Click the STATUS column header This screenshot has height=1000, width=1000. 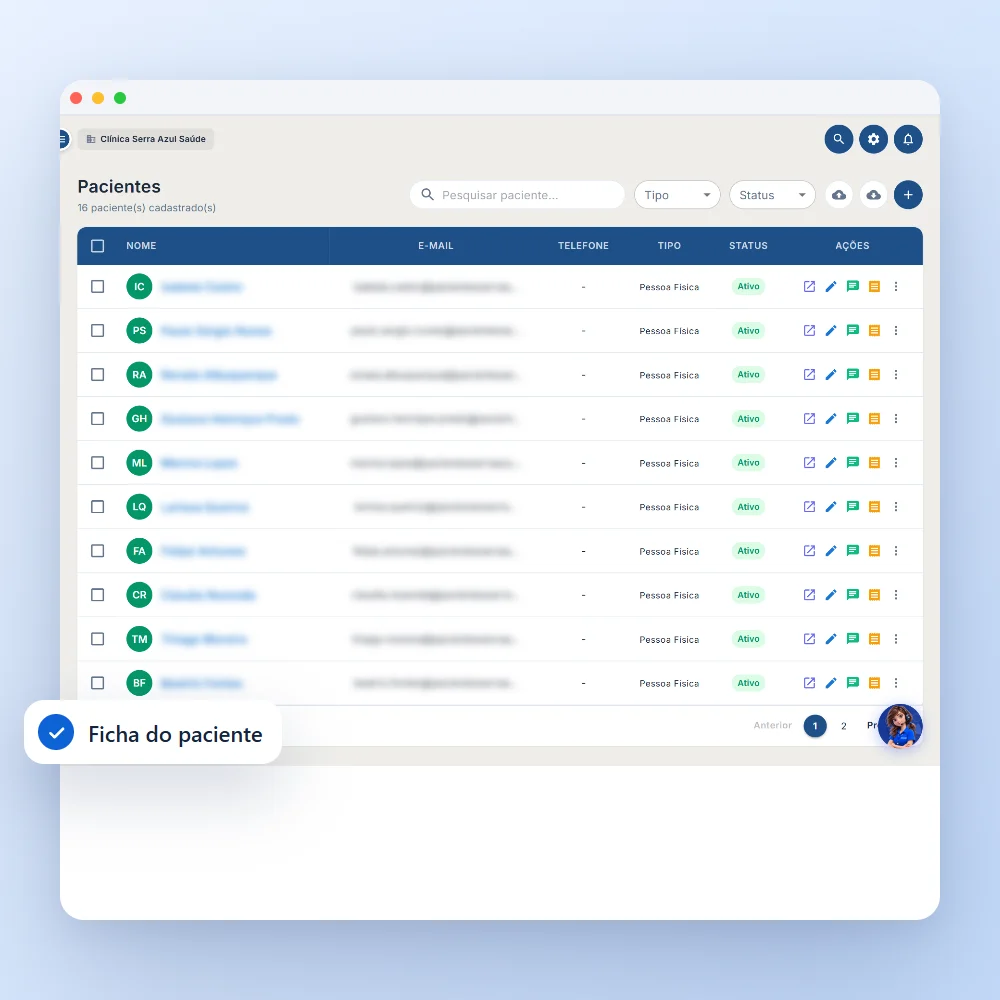pyautogui.click(x=749, y=246)
